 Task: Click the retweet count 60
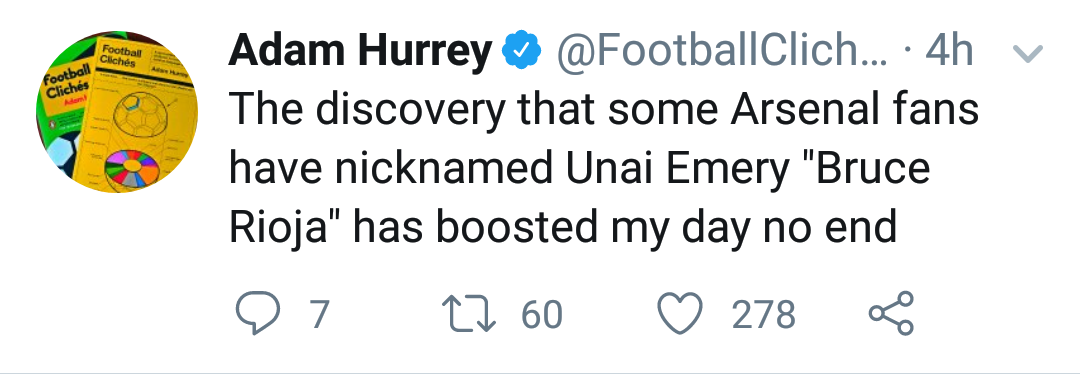click(x=542, y=314)
